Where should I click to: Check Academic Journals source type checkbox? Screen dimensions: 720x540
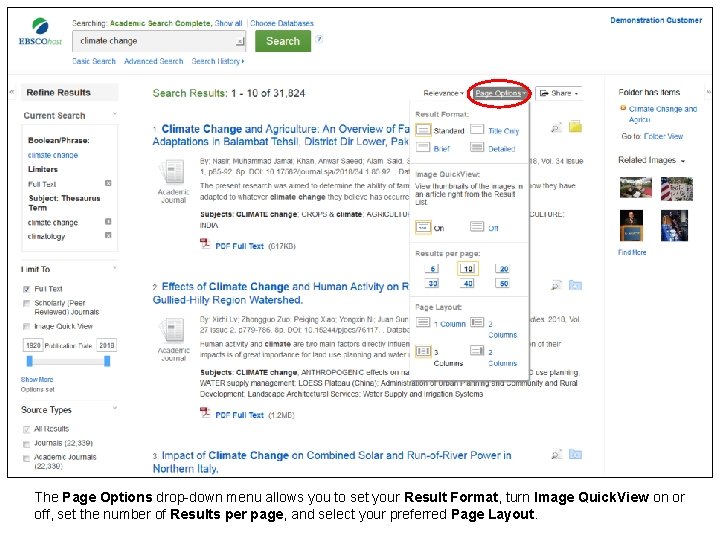(x=27, y=458)
